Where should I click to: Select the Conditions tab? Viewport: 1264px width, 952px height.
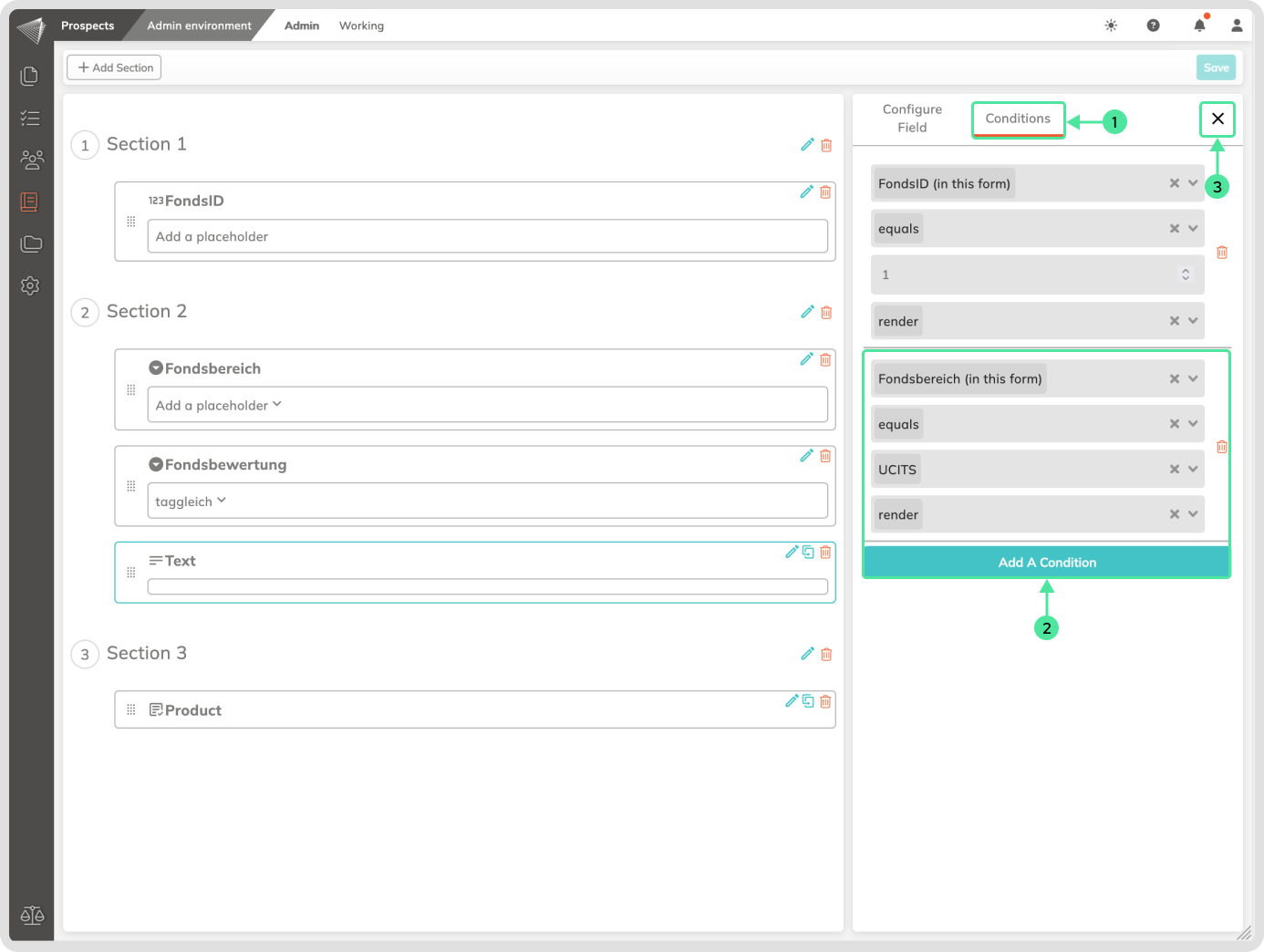1018,119
